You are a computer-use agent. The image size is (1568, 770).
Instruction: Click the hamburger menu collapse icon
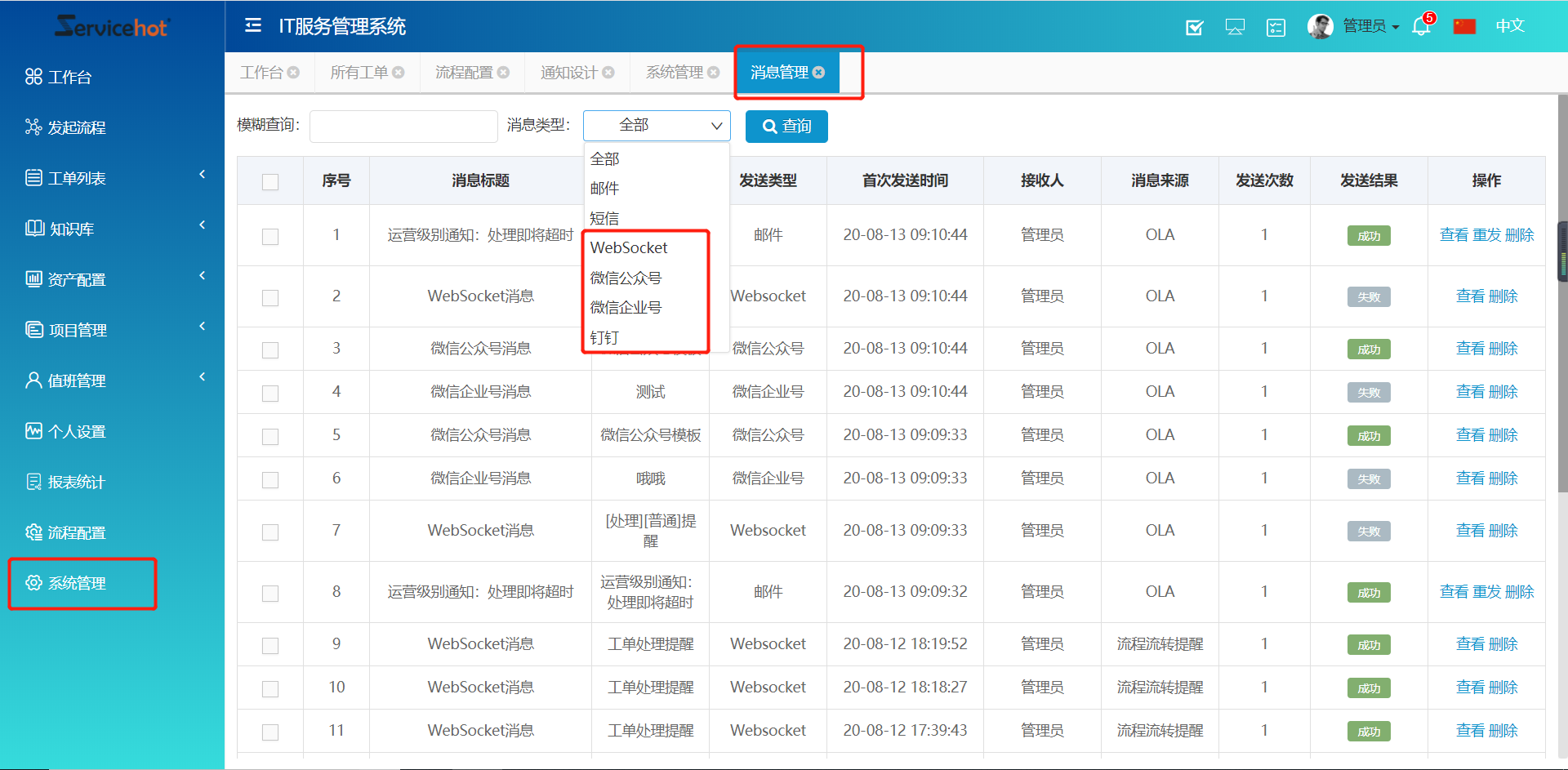click(x=253, y=26)
